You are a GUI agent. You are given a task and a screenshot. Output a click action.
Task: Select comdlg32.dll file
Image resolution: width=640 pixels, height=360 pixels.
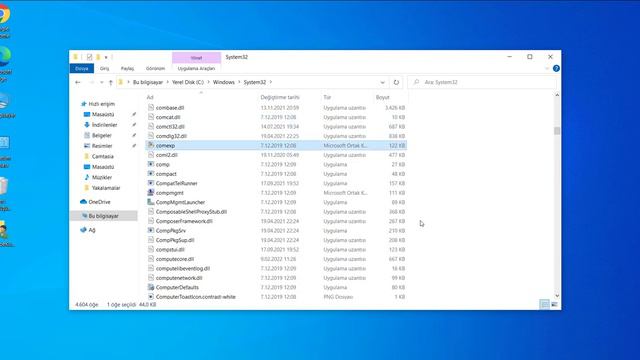[171, 136]
